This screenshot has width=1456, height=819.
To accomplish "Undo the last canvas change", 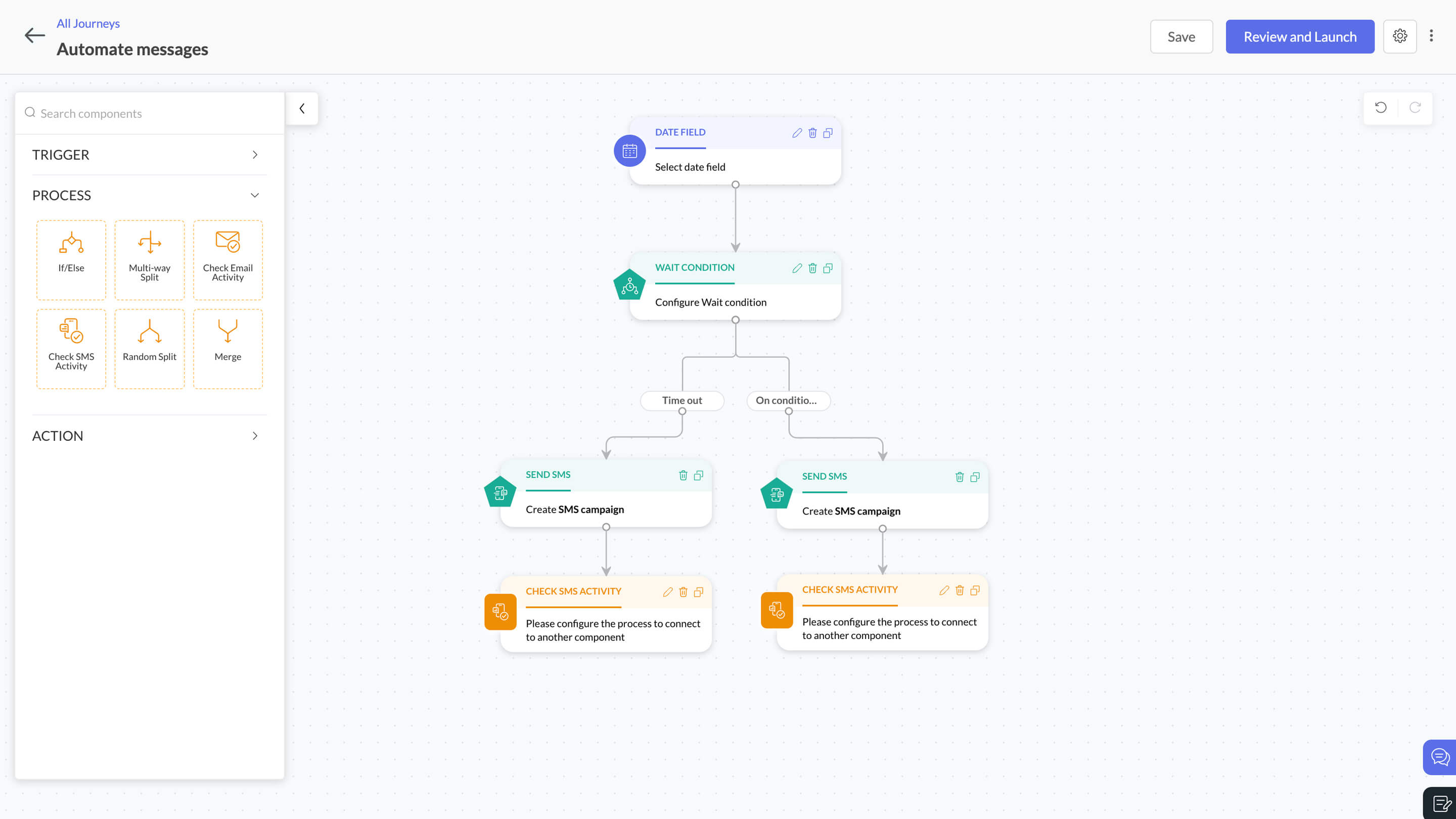I will 1381,107.
